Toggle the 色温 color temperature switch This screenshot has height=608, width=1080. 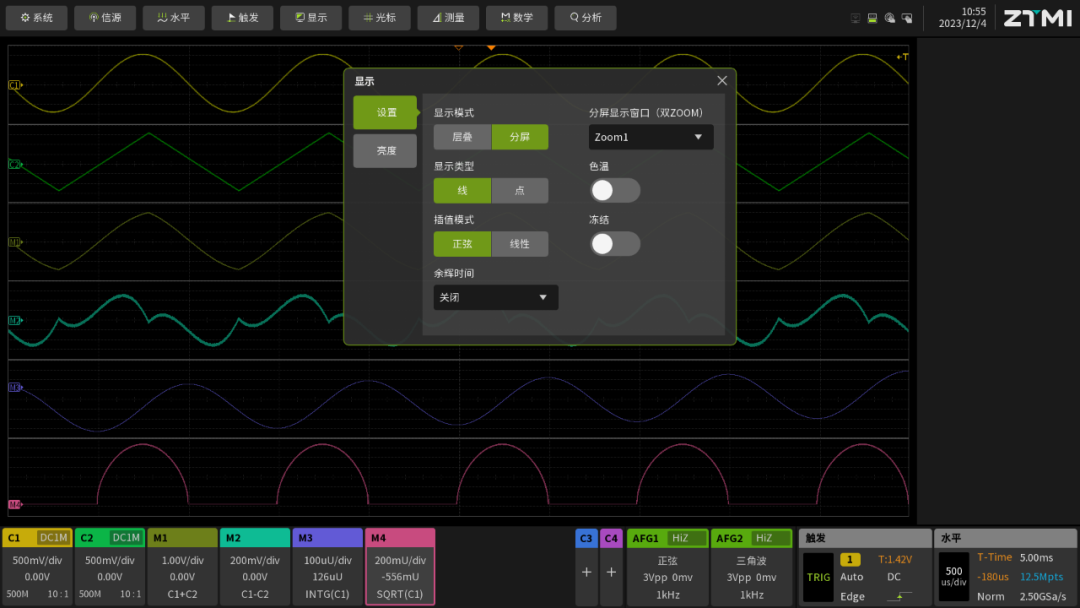tap(614, 191)
